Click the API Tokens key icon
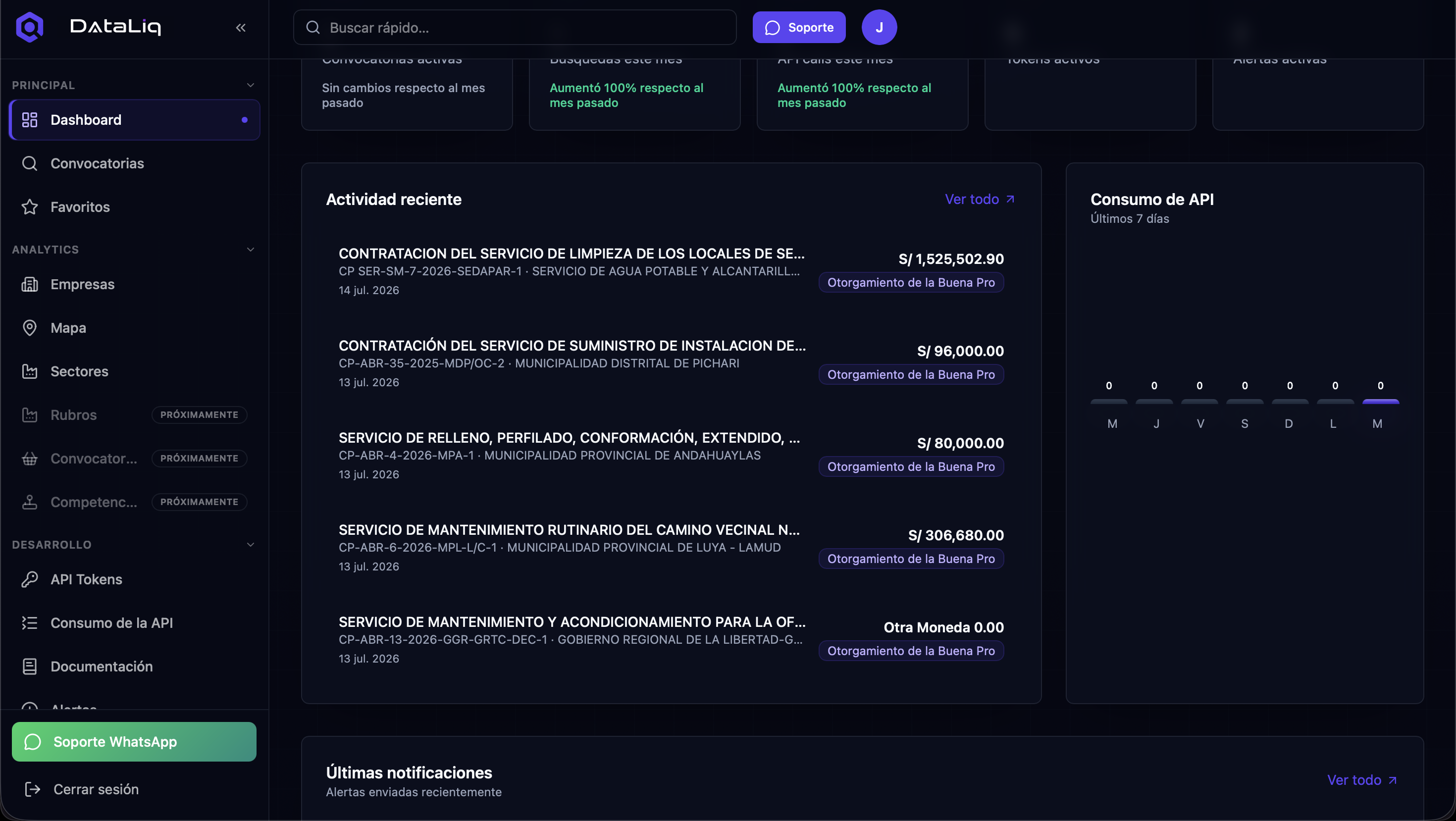 pyautogui.click(x=29, y=579)
